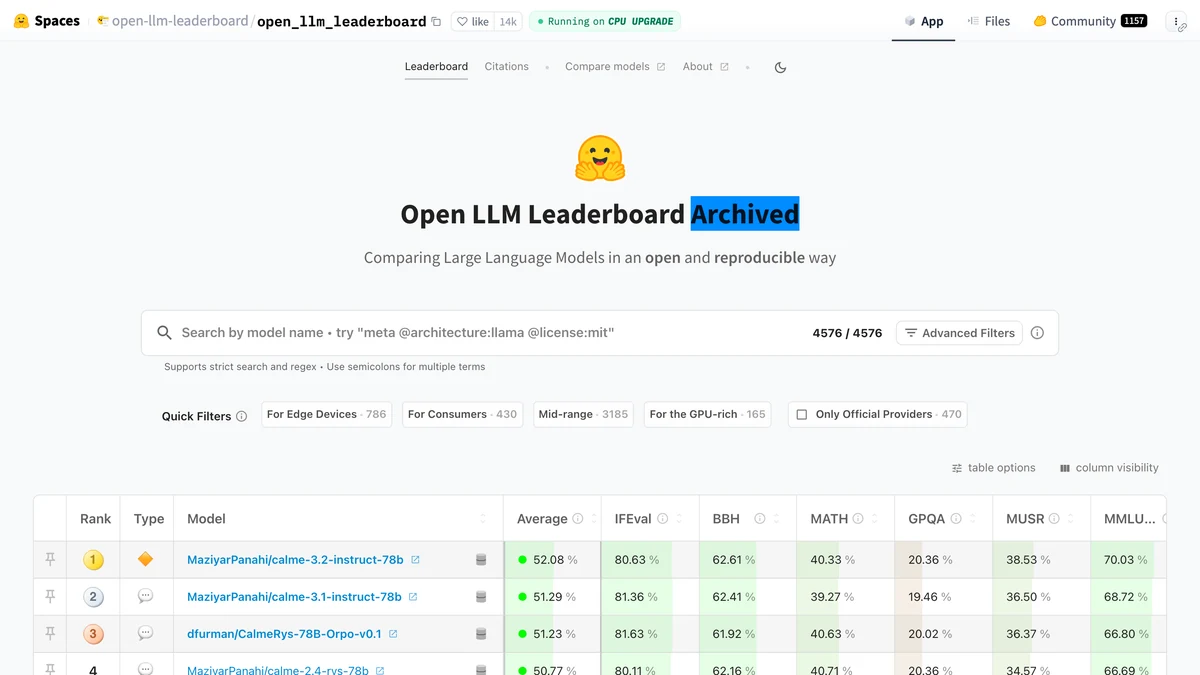The height and width of the screenshot is (675, 1200).
Task: Open the App tab
Action: pyautogui.click(x=923, y=21)
